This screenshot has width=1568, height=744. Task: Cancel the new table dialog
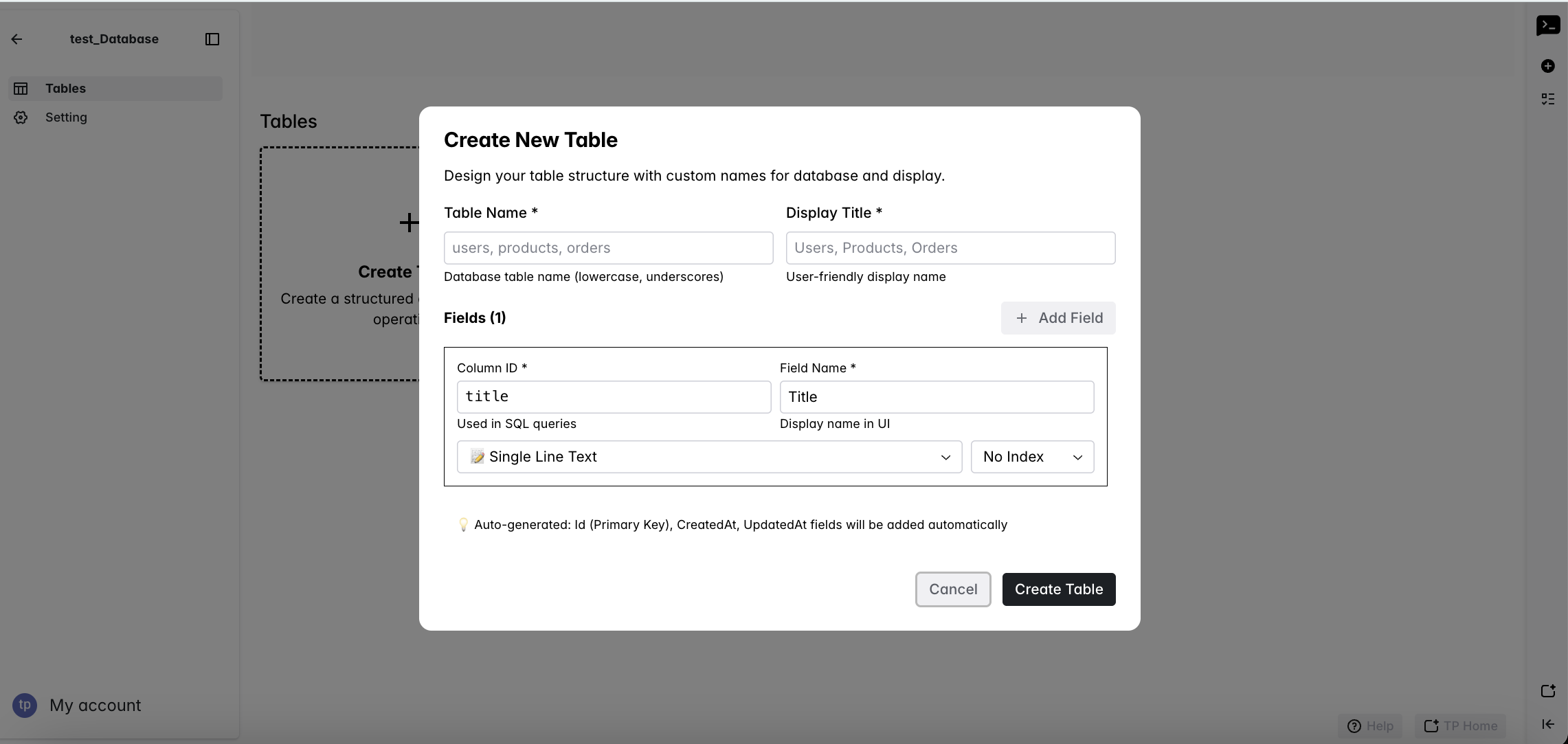952,589
